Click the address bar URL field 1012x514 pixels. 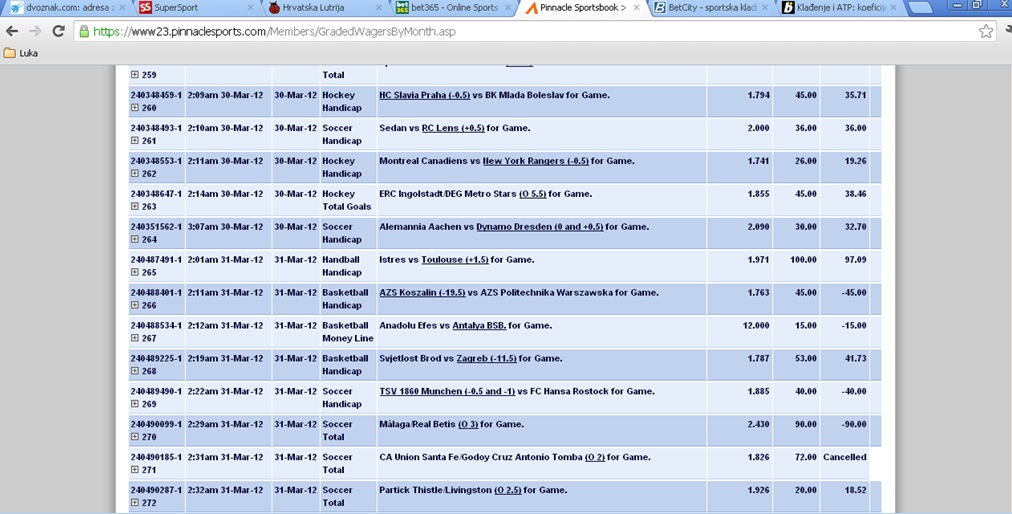534,31
